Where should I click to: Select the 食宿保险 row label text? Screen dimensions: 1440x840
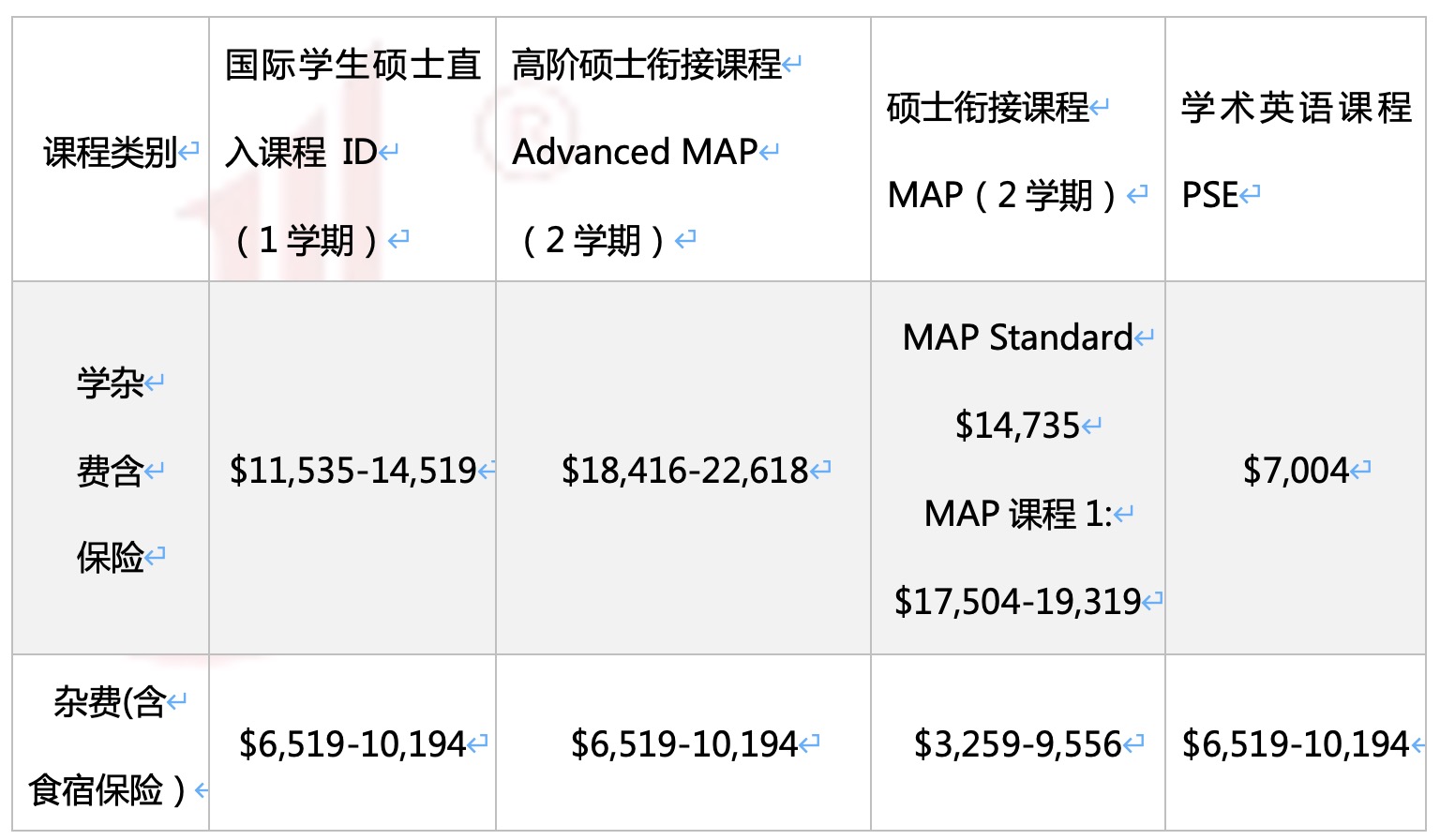tap(97, 790)
